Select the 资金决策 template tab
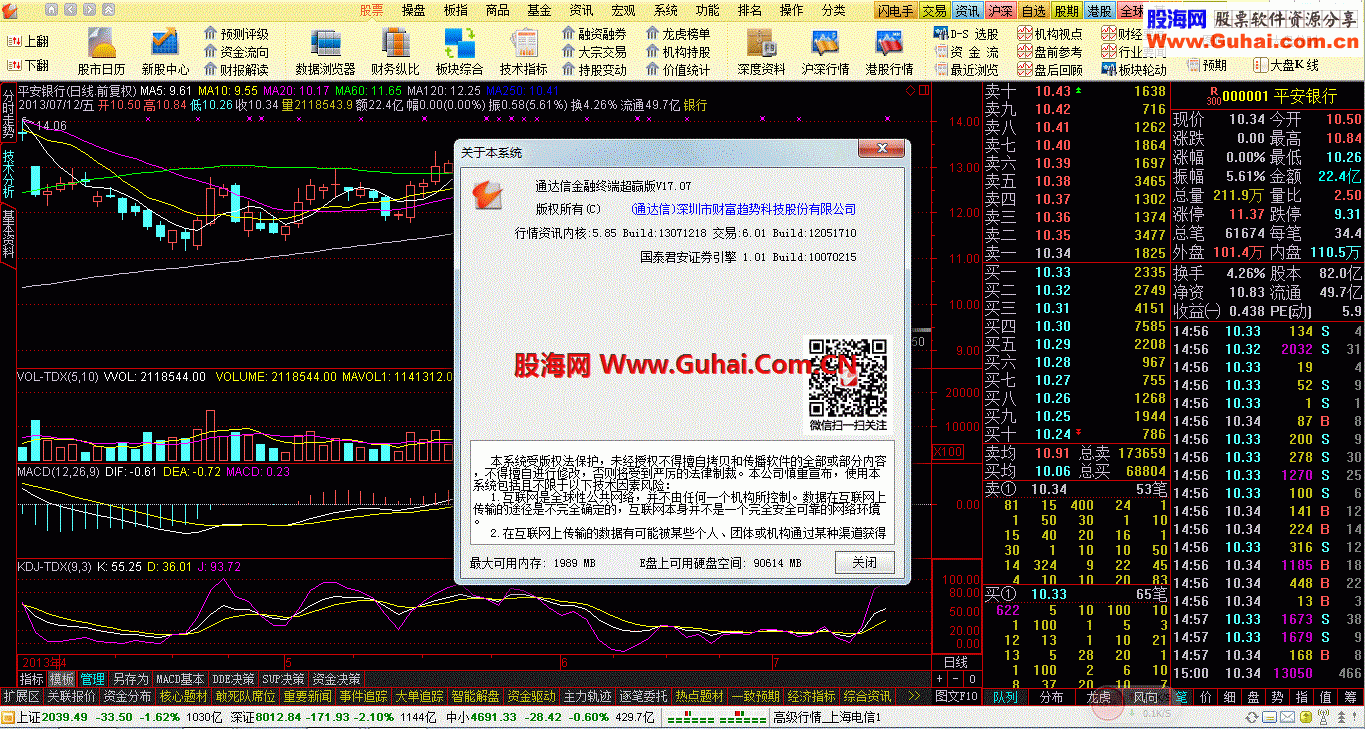Screen dimensions: 1365x729 337,679
